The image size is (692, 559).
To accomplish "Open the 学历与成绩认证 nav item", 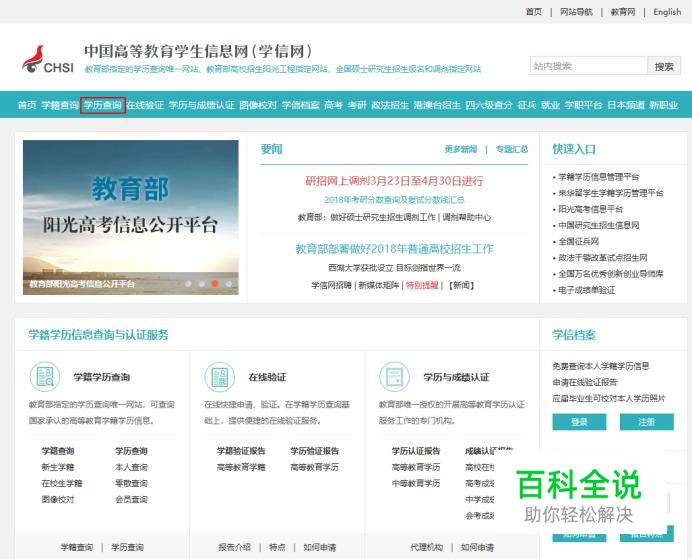I will pyautogui.click(x=201, y=105).
